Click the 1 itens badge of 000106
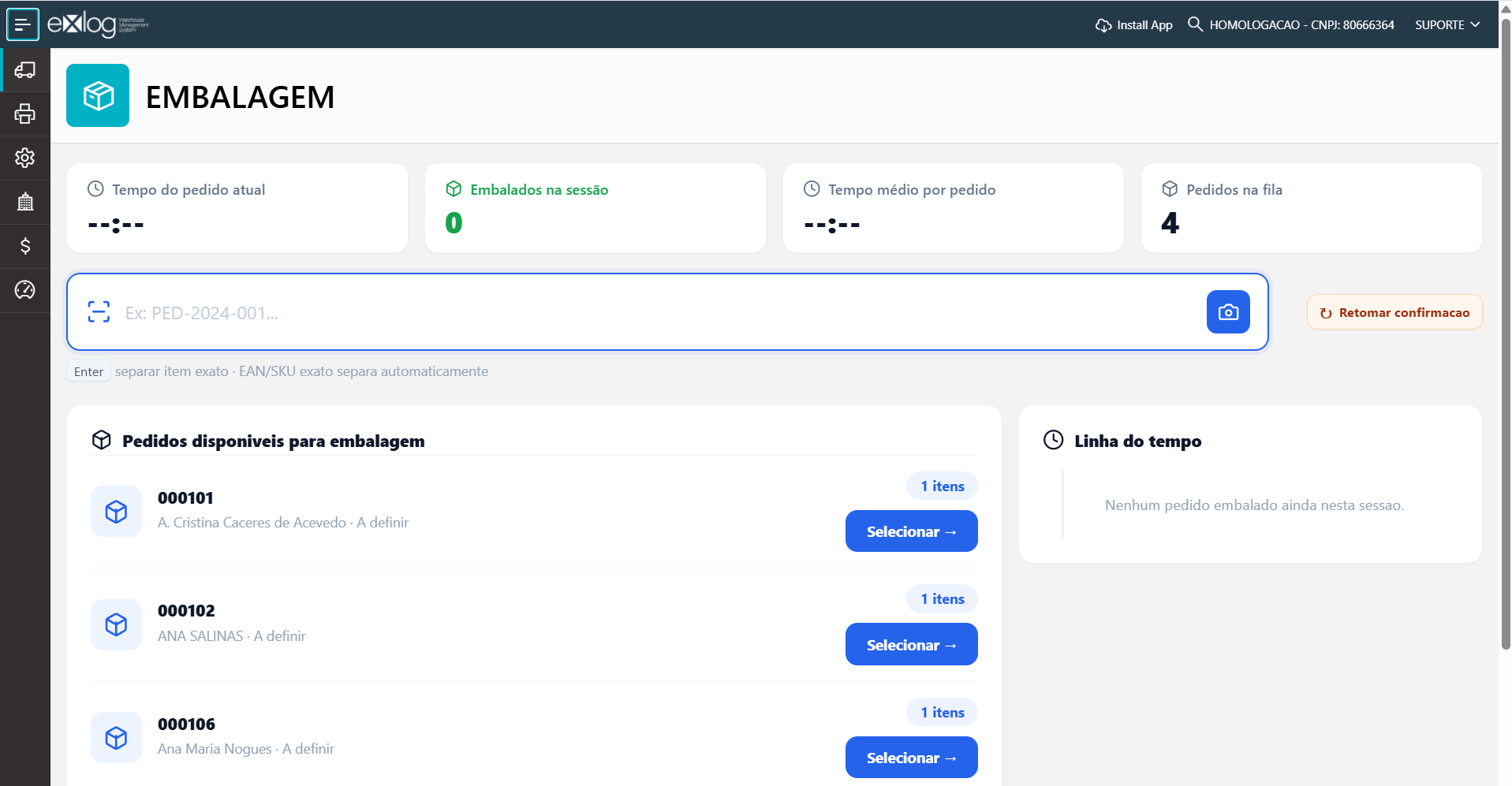 943,713
